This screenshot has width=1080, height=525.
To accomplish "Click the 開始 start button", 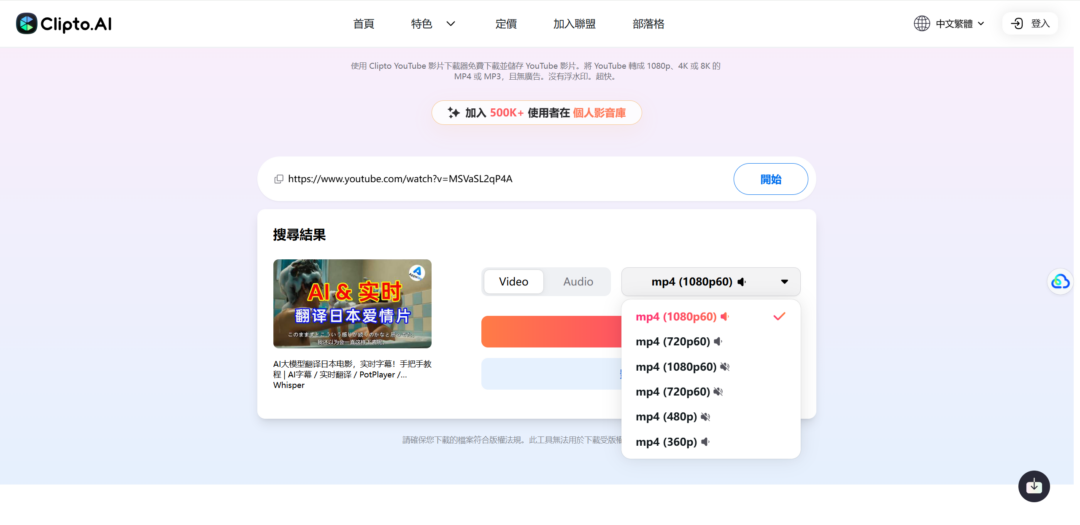I will [771, 179].
